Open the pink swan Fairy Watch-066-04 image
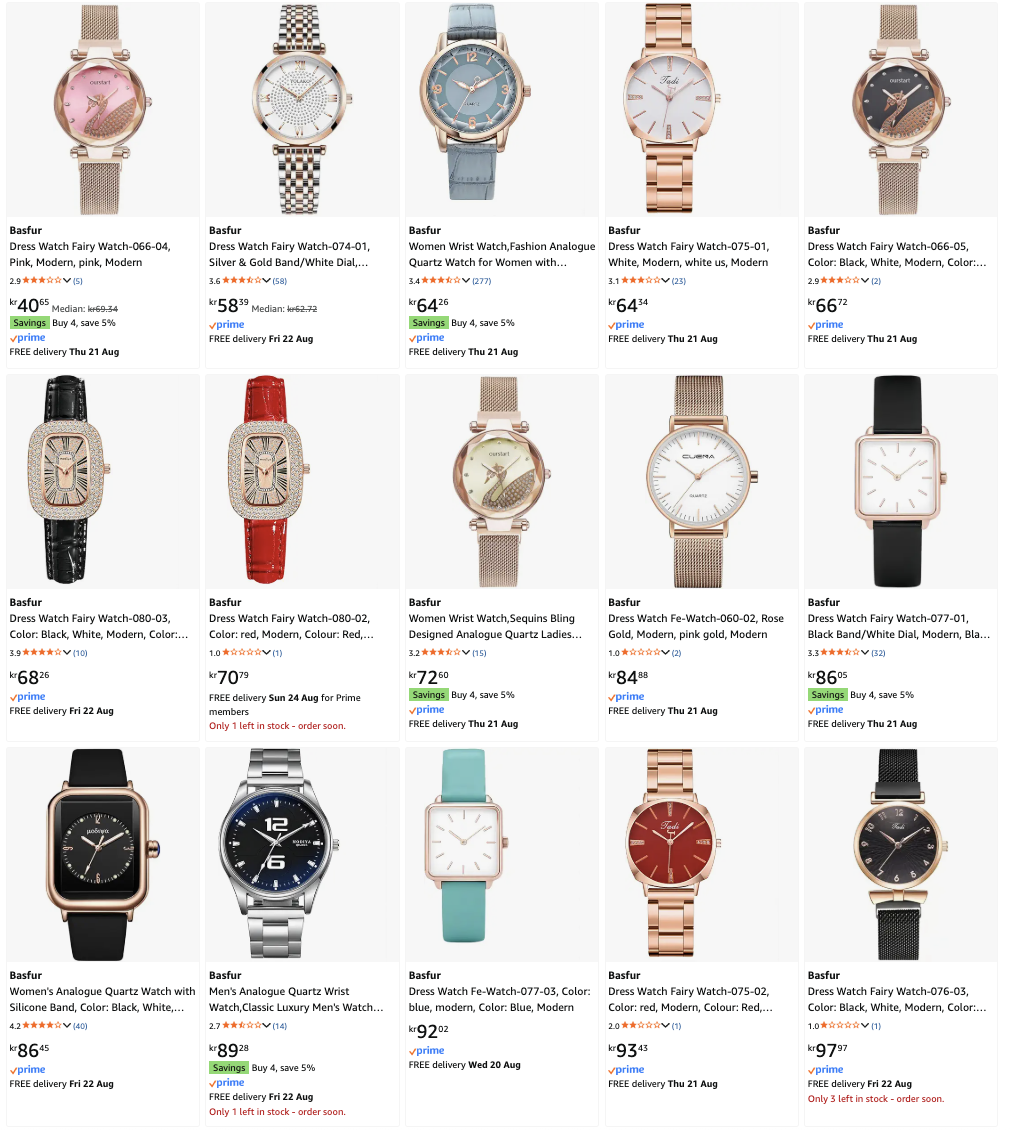The image size is (1016, 1130). point(103,110)
